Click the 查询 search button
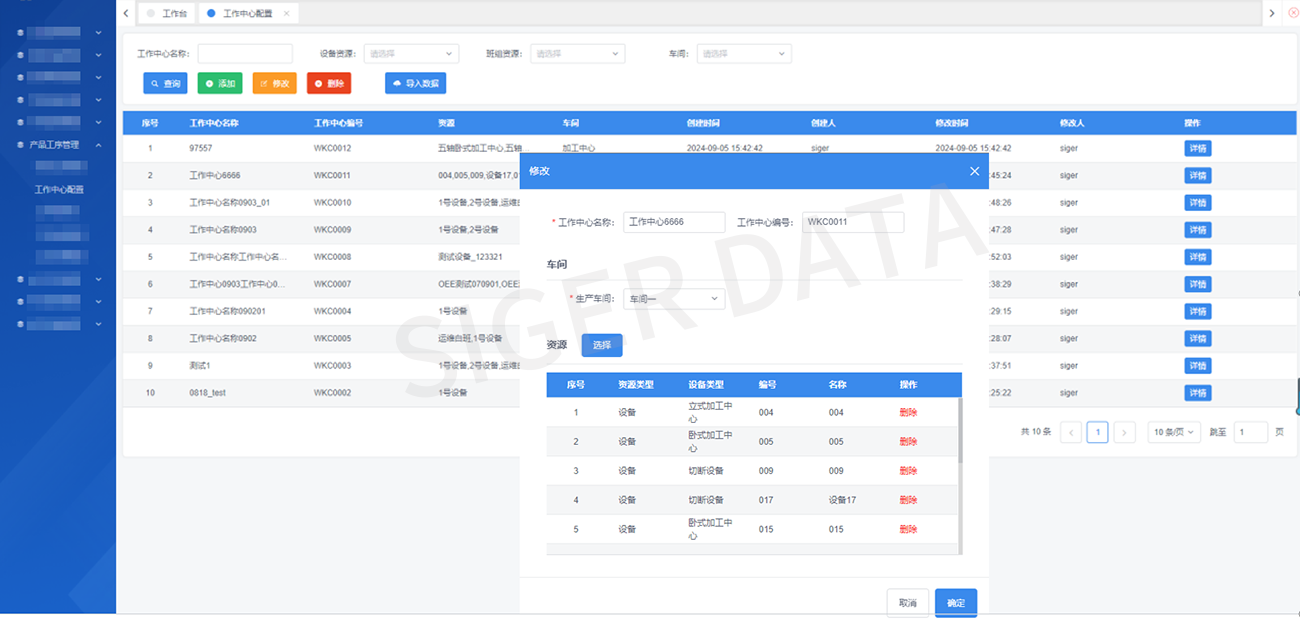Screen dimensions: 1300x621 pos(165,84)
